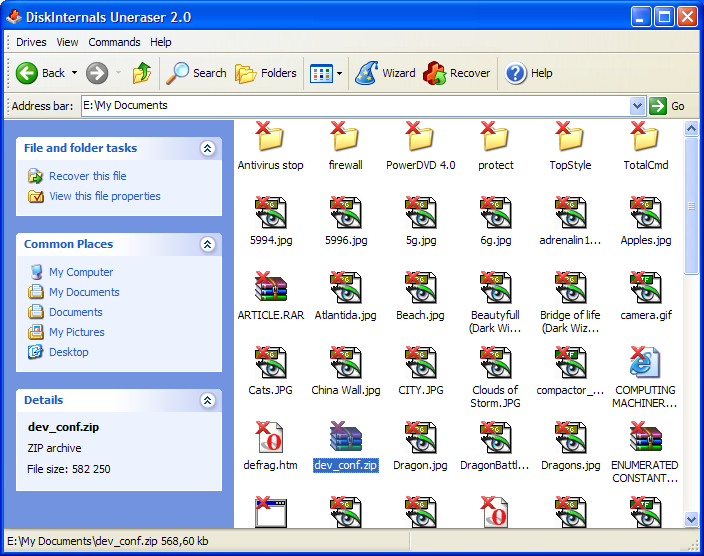Open Search with the magnifier icon
The width and height of the screenshot is (704, 556).
tap(177, 73)
